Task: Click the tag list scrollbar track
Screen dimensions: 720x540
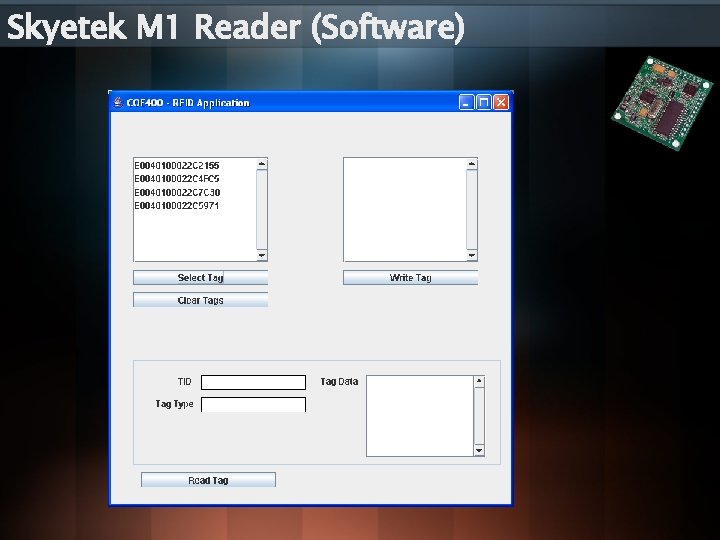Action: [262, 210]
